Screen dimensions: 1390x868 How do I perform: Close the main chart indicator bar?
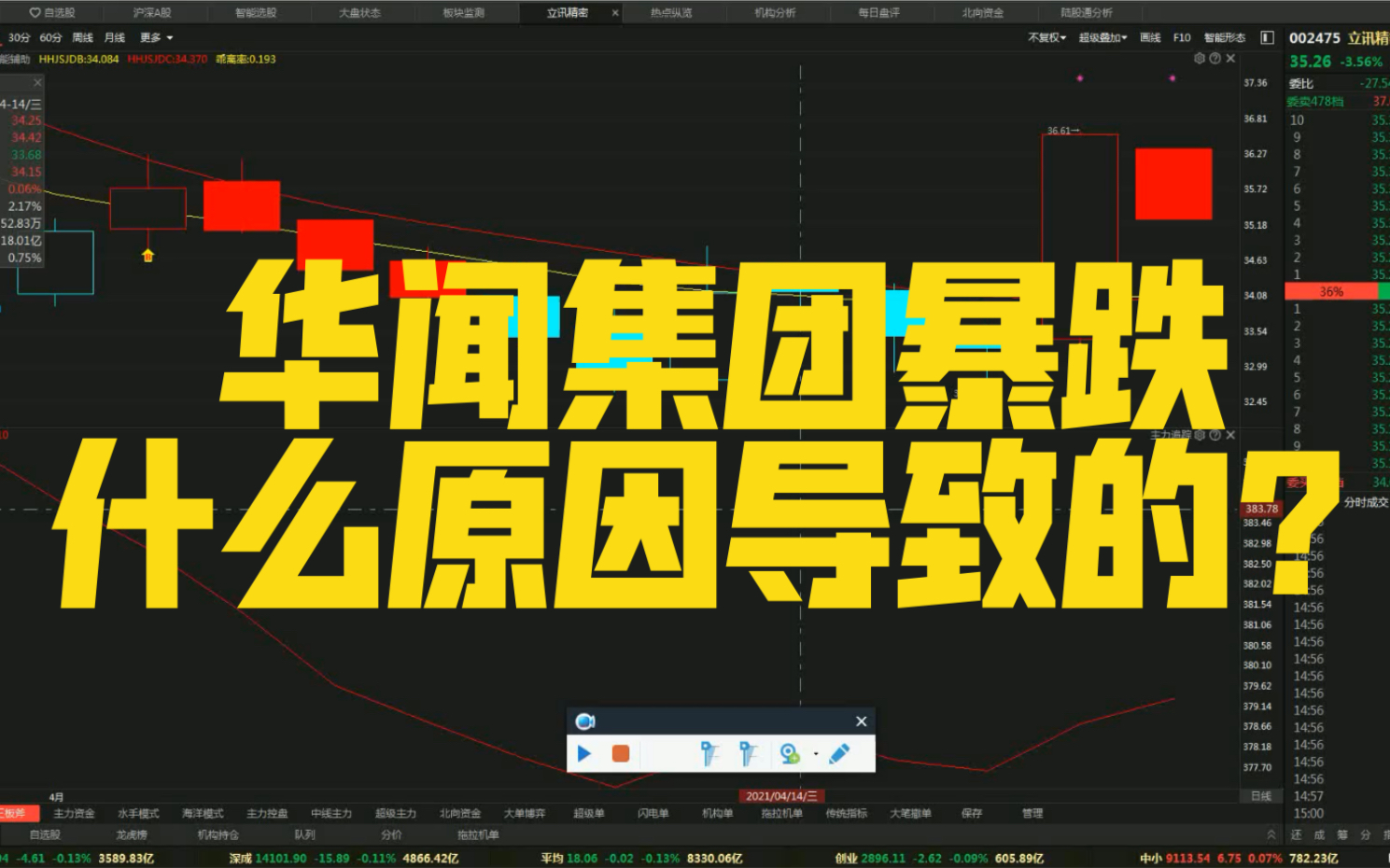[1230, 58]
